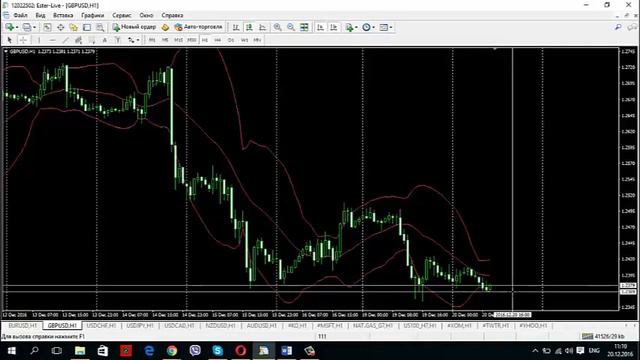Screen dimensions: 640x360
Task: Draw a vertical line tool
Action: (39, 40)
